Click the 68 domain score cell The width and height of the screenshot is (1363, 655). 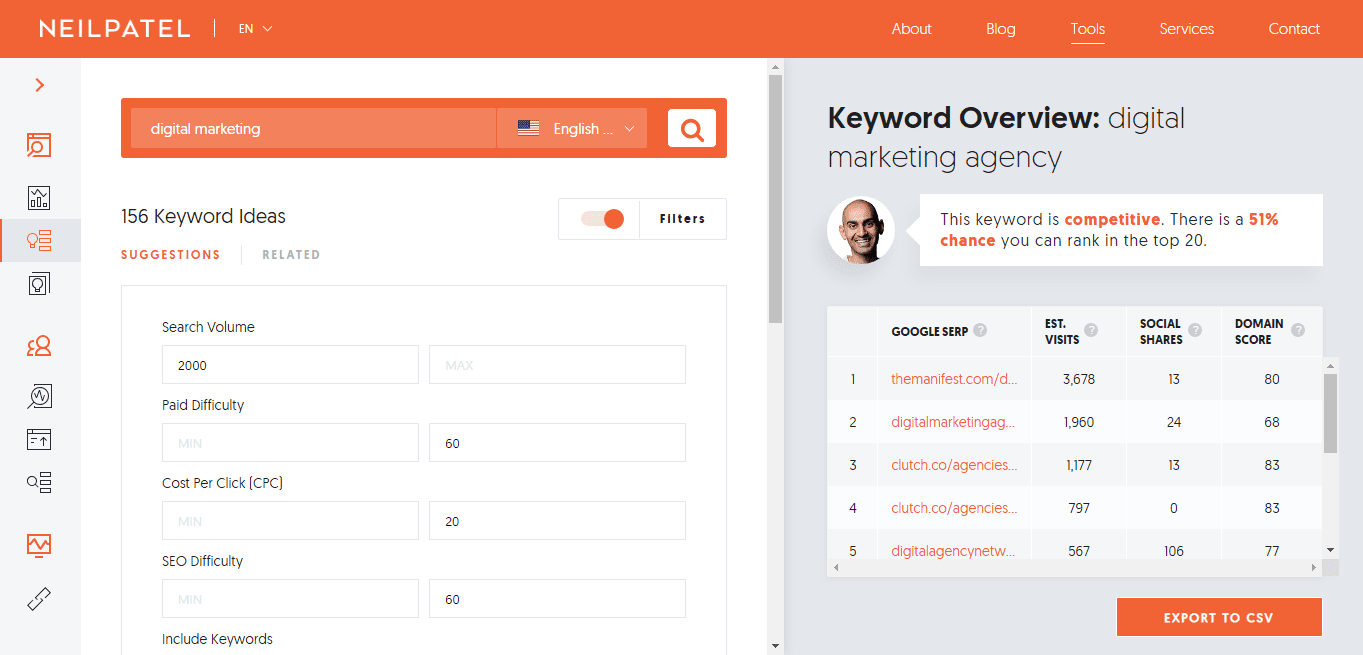pos(1272,422)
